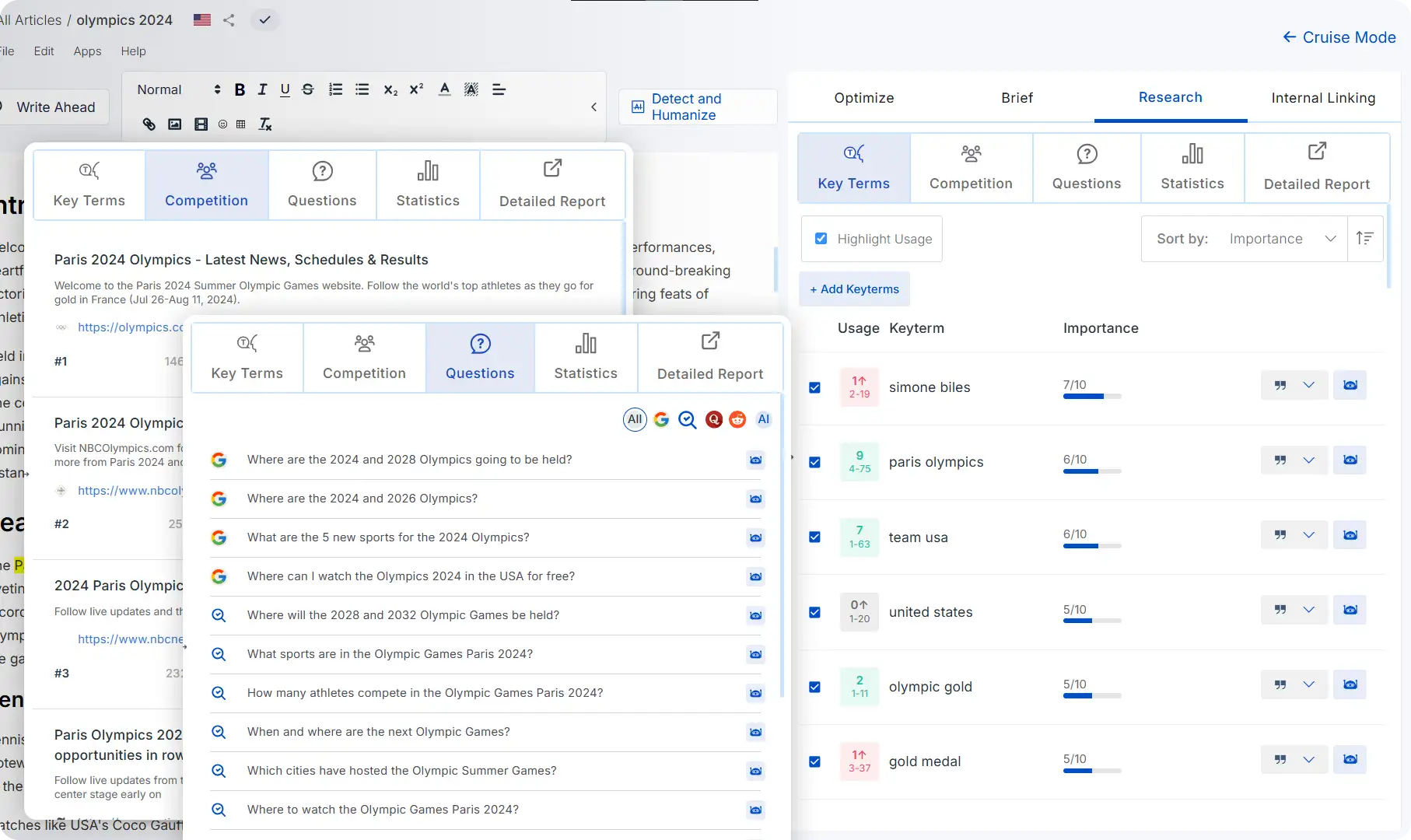Switch to the Internal Linking tab
Viewport: 1411px width, 840px height.
tap(1323, 98)
